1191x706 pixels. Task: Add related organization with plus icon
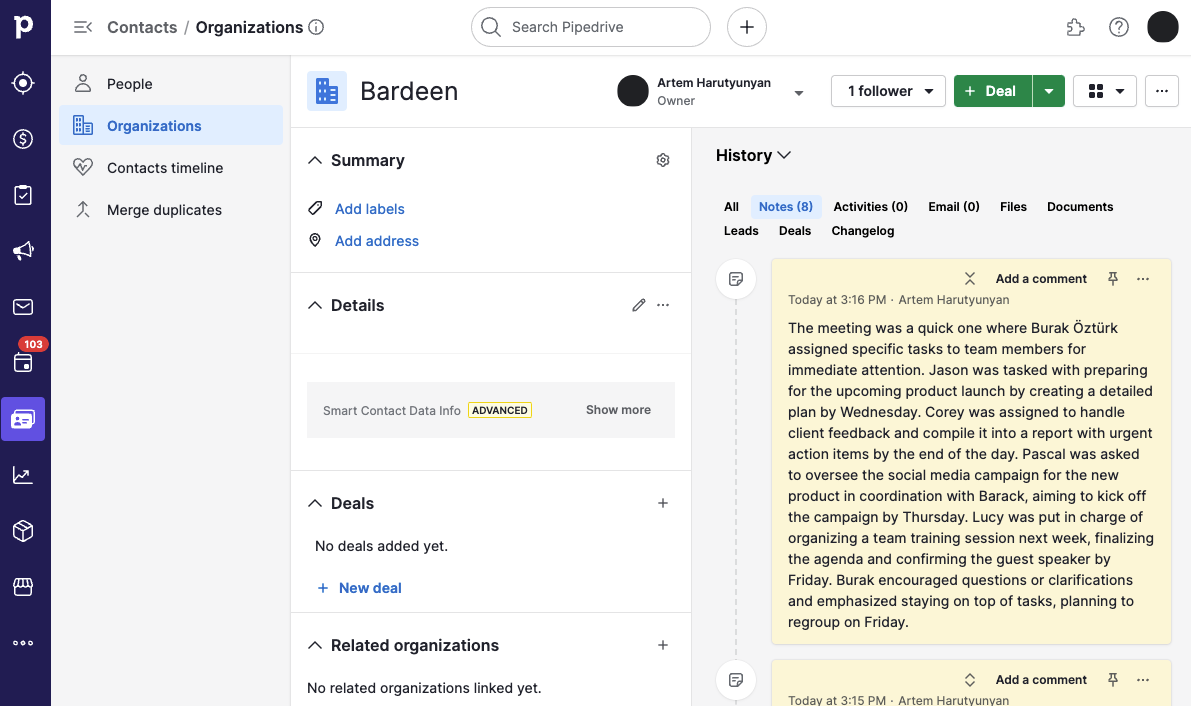tap(663, 645)
